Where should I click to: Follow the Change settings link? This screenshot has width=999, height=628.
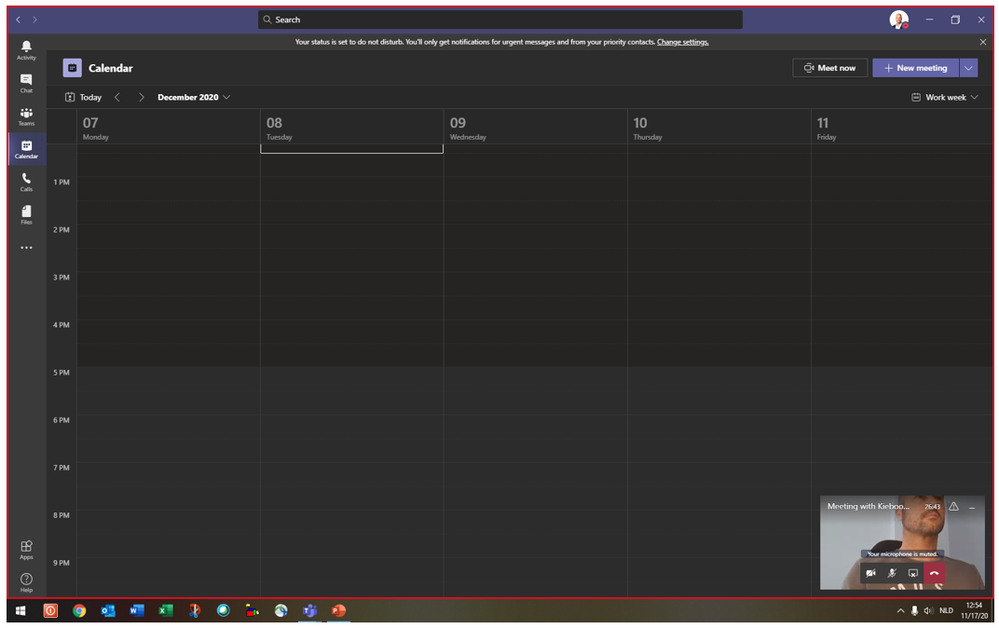pos(682,42)
